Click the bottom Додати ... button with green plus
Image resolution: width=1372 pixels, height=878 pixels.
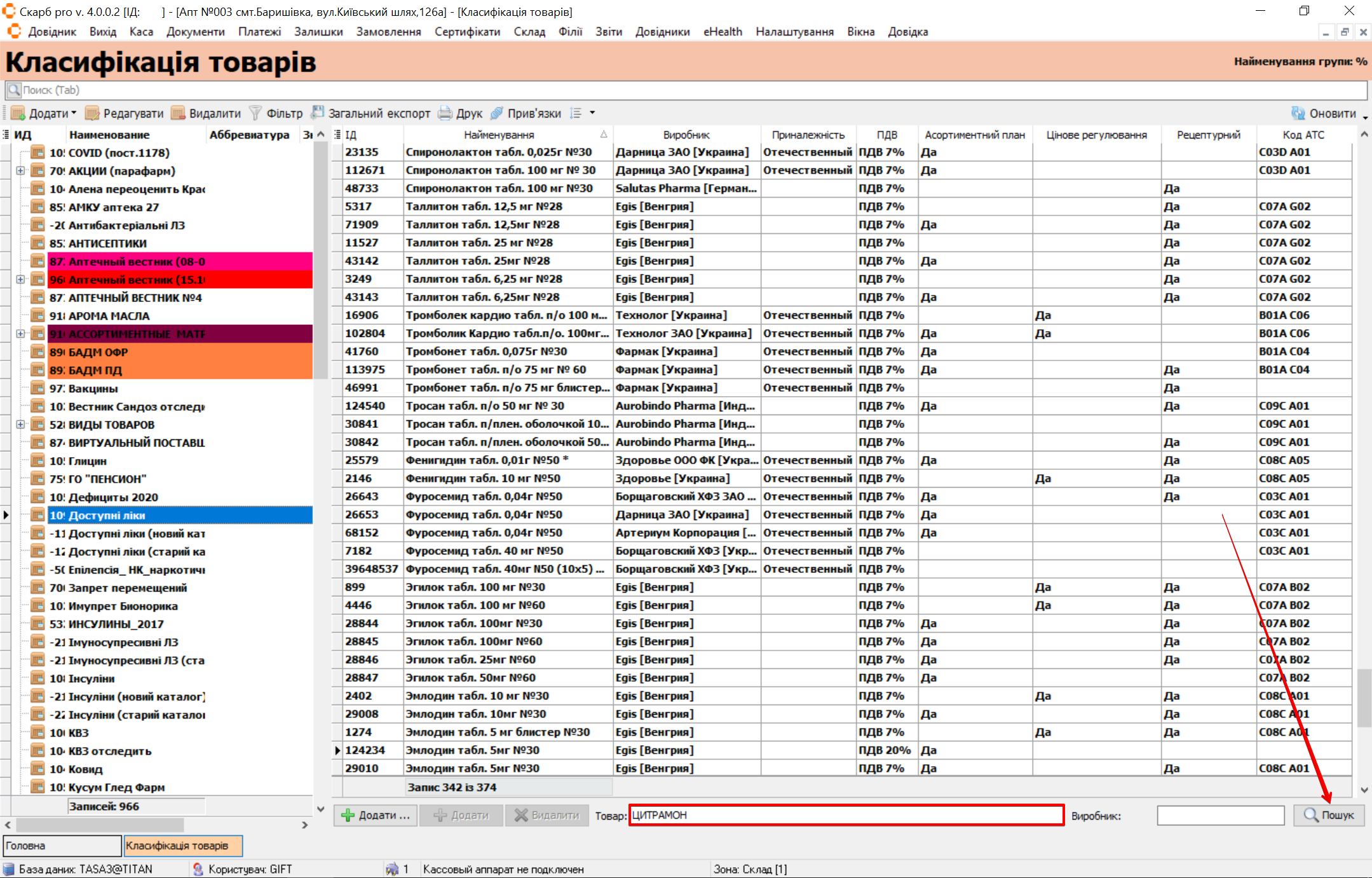point(376,815)
